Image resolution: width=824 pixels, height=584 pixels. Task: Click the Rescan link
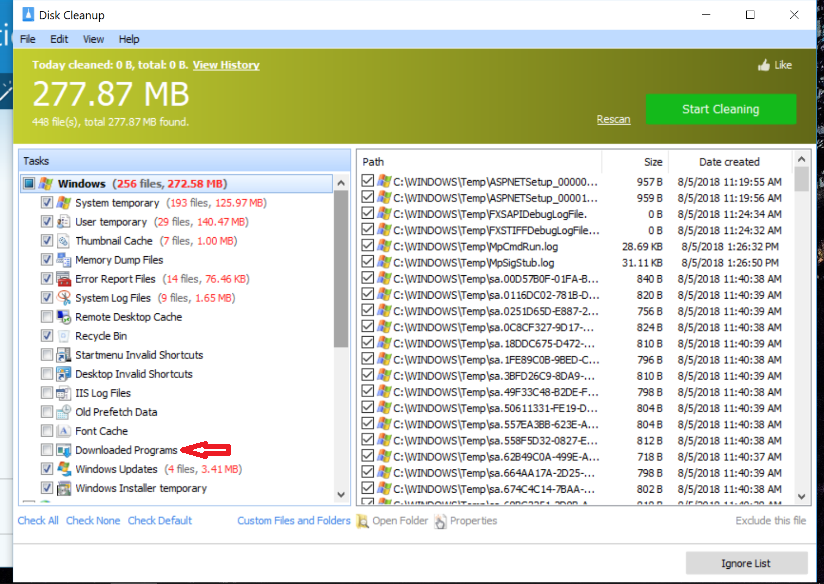[x=613, y=119]
